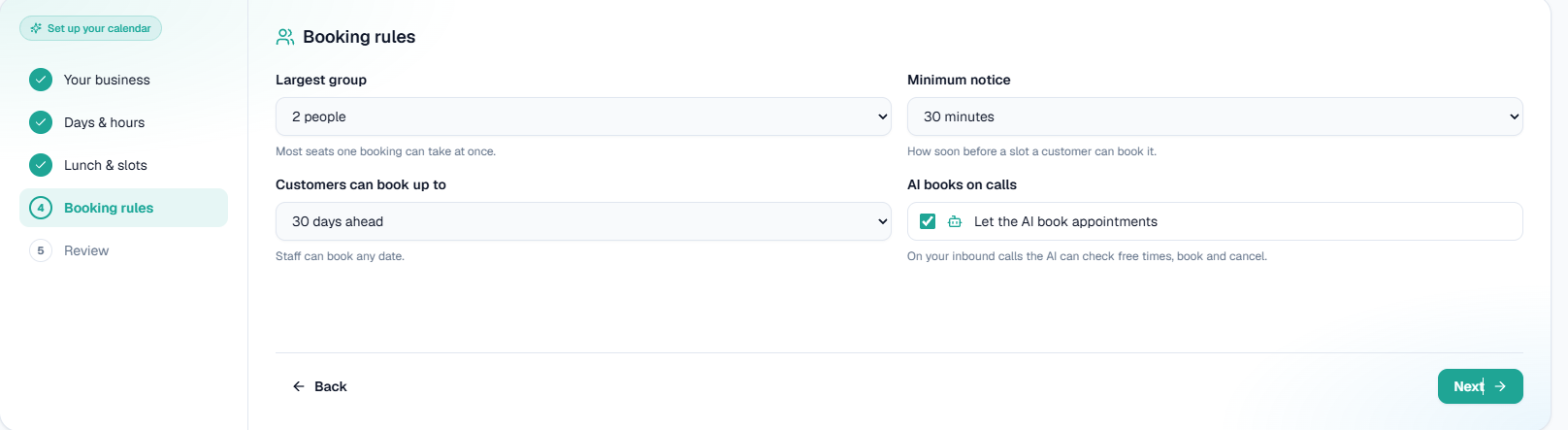Click hint about AI on inbound calls
The image size is (1568, 430).
1088,256
